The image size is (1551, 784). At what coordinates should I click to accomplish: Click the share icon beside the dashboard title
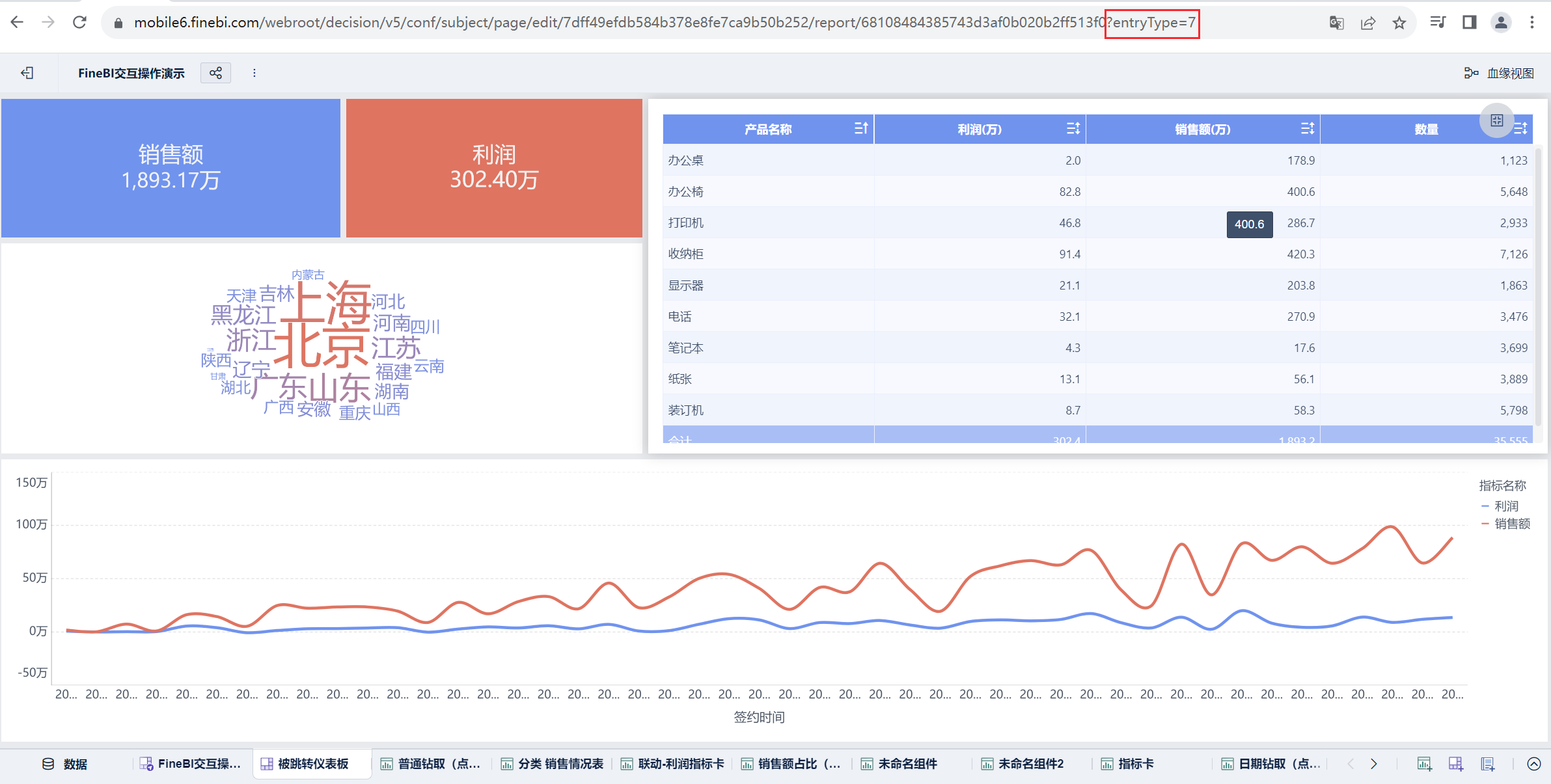point(215,73)
